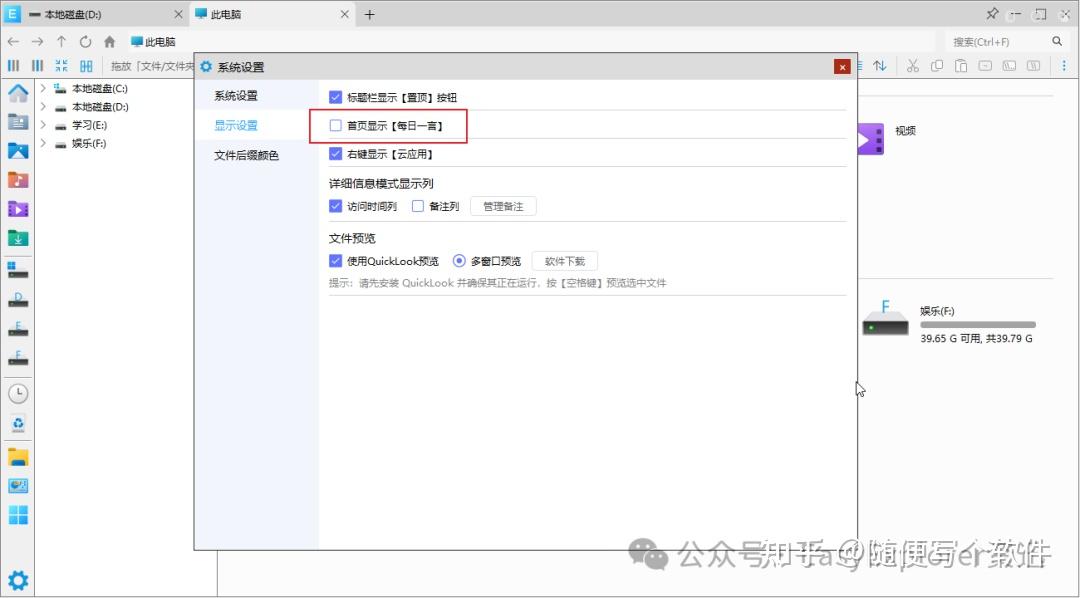Image resolution: width=1080 pixels, height=598 pixels.
Task: Switch to 此电脑 tab
Action: [272, 14]
